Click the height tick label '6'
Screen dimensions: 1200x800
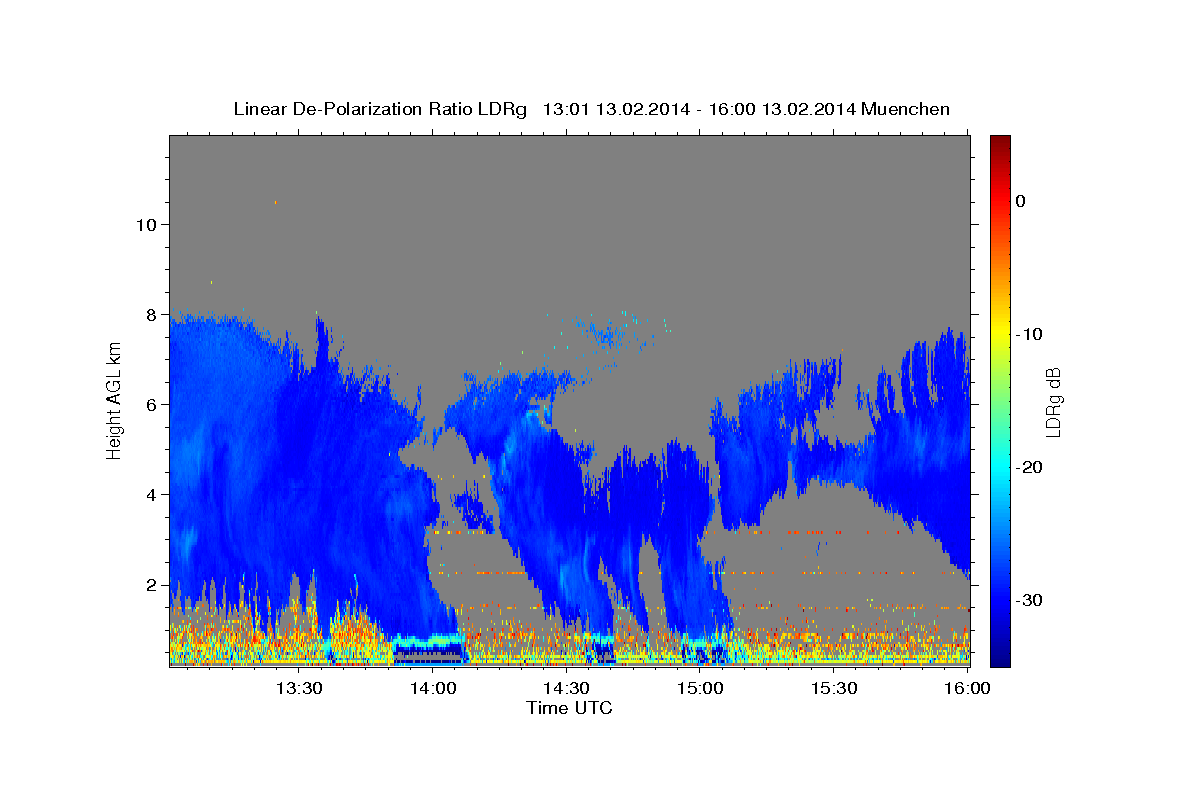coord(151,404)
